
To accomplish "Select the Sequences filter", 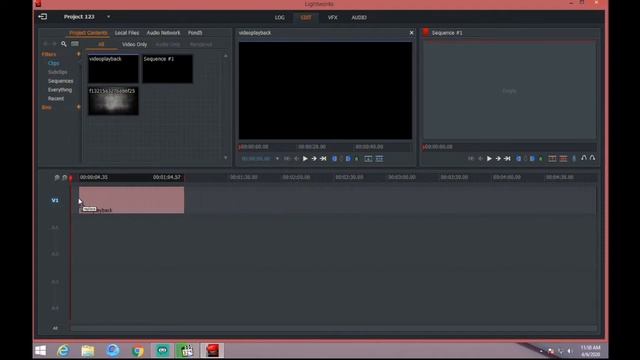I will (x=60, y=81).
